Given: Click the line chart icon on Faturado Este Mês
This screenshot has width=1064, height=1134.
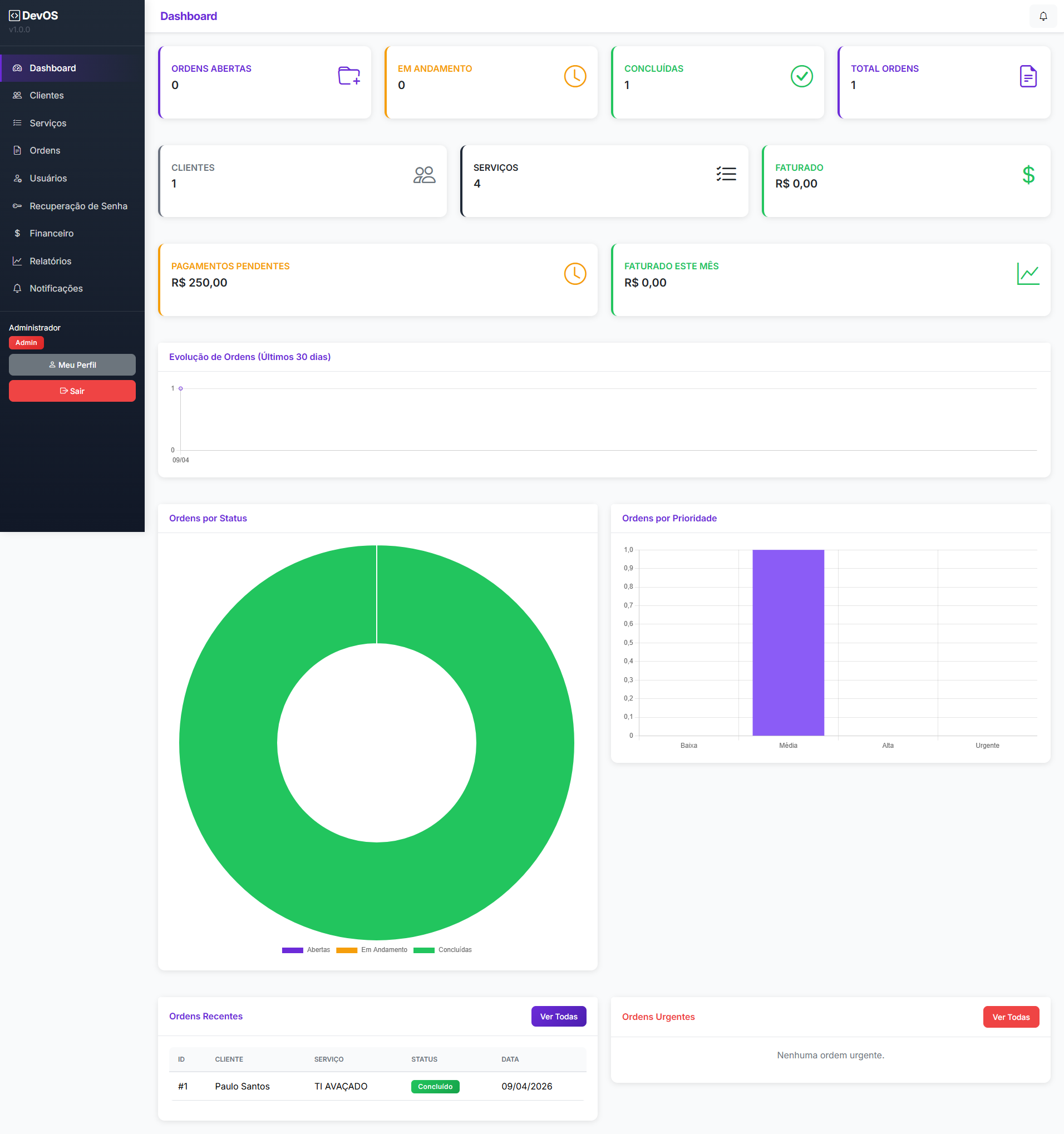Looking at the screenshot, I should (1027, 274).
